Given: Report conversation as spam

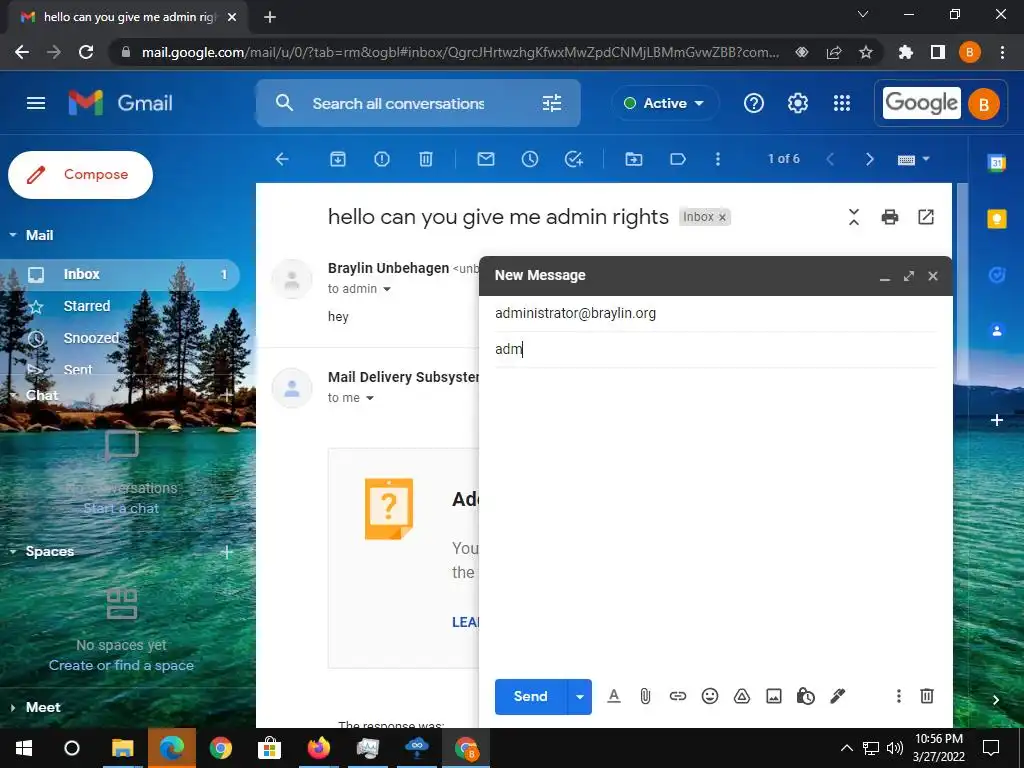Looking at the screenshot, I should (x=381, y=159).
